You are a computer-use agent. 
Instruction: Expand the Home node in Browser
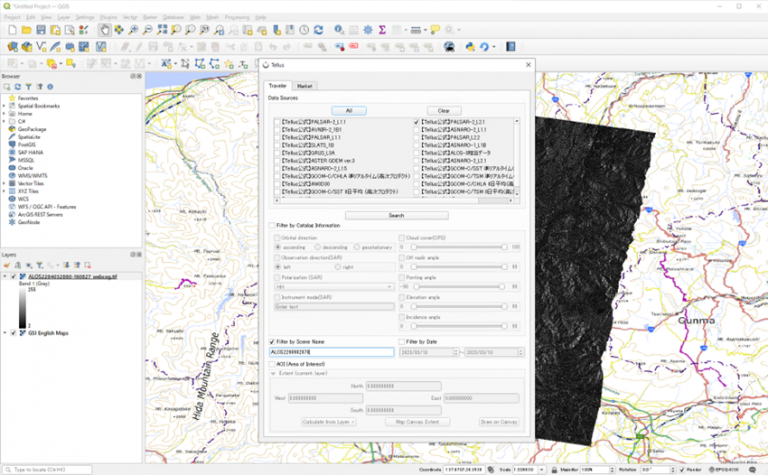pyautogui.click(x=4, y=114)
